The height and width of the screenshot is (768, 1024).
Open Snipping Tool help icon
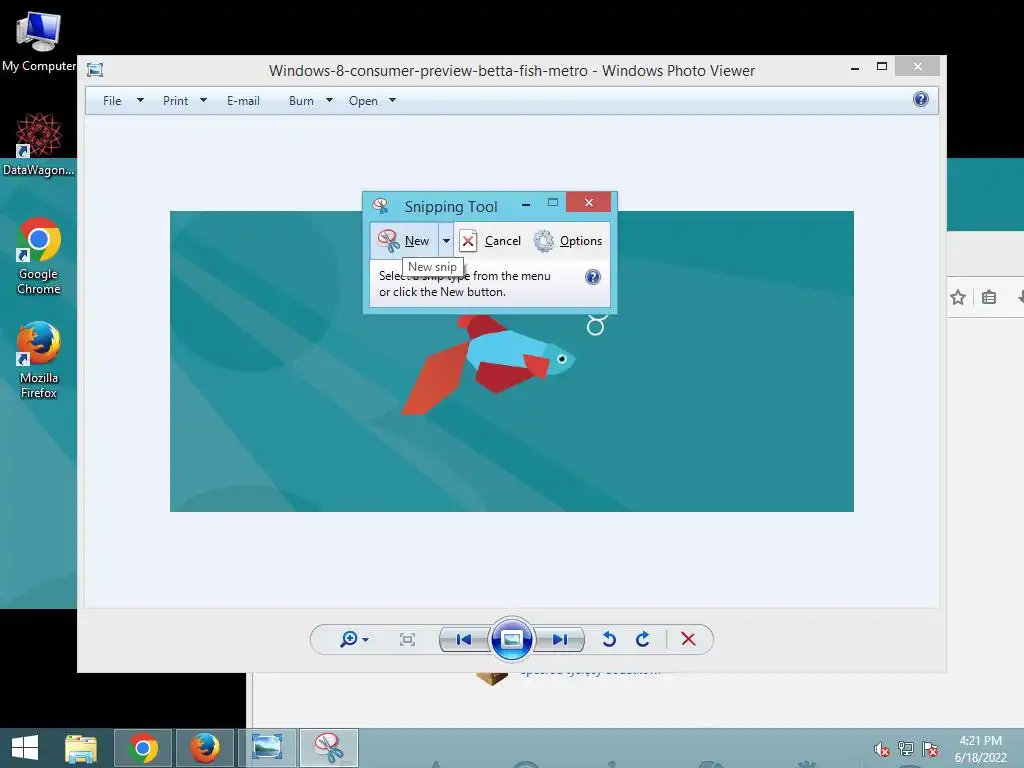[x=592, y=277]
